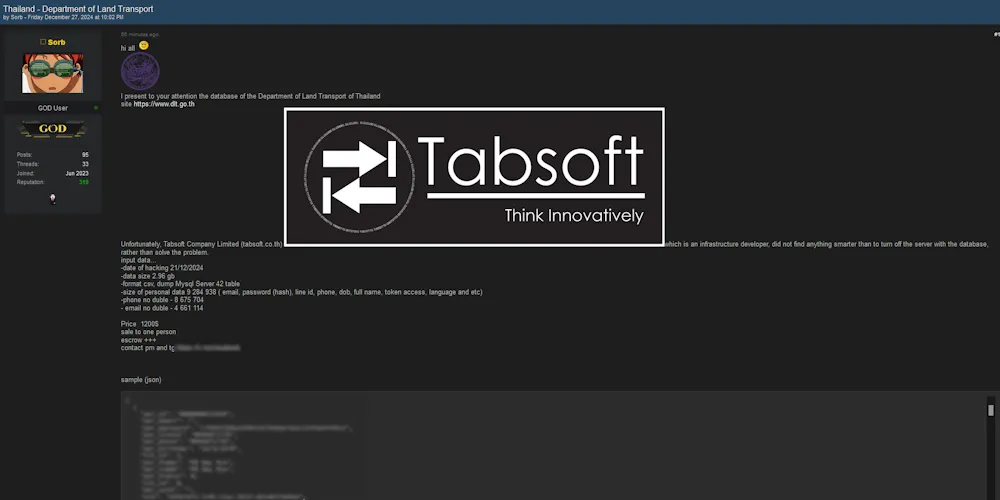Click the purple circular seal image
1000x500 pixels.
pos(140,71)
